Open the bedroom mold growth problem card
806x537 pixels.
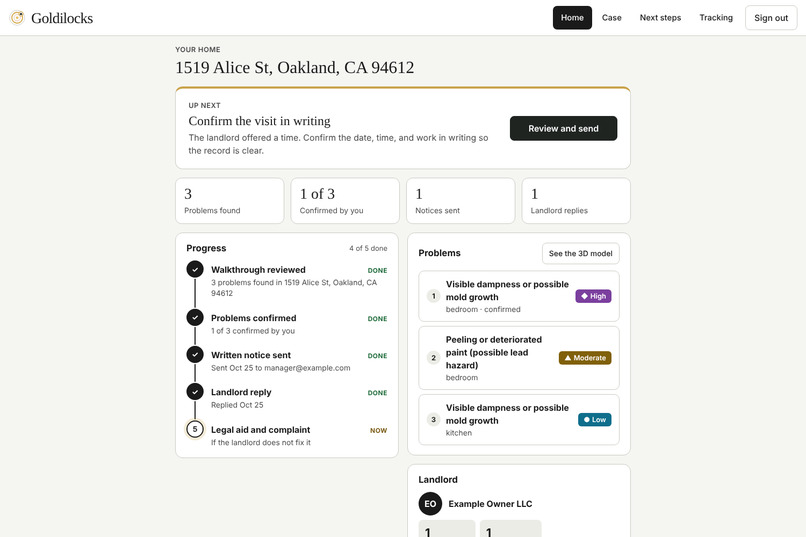(519, 296)
